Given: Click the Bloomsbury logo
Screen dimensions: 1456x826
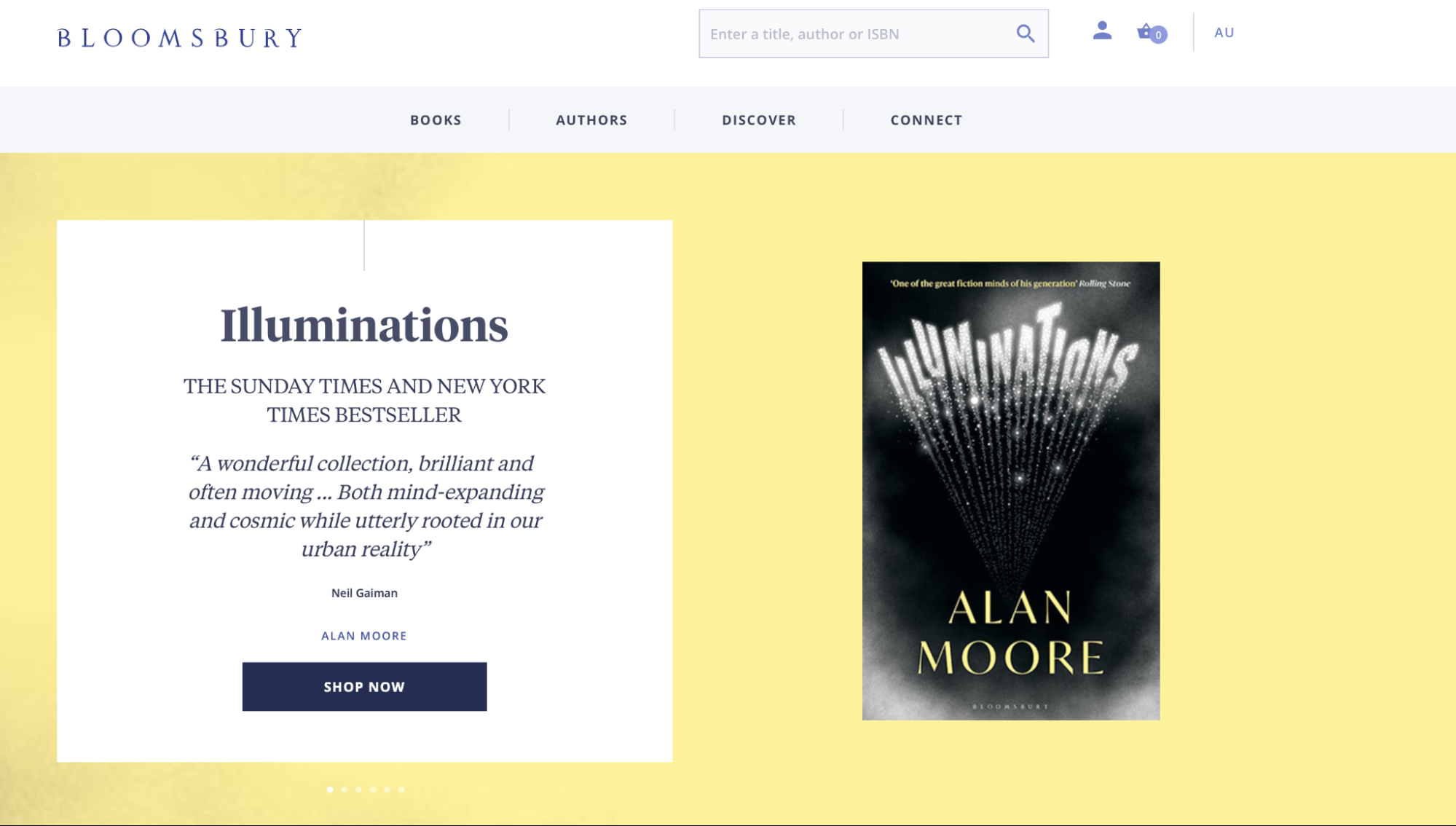Looking at the screenshot, I should click(180, 38).
